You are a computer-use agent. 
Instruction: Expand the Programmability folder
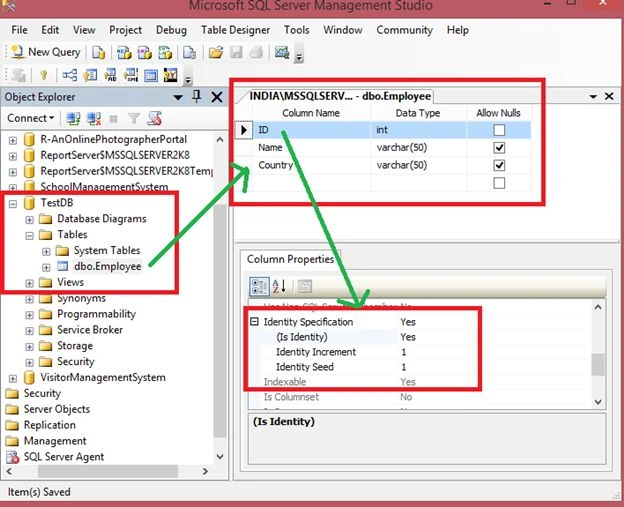pyautogui.click(x=29, y=315)
